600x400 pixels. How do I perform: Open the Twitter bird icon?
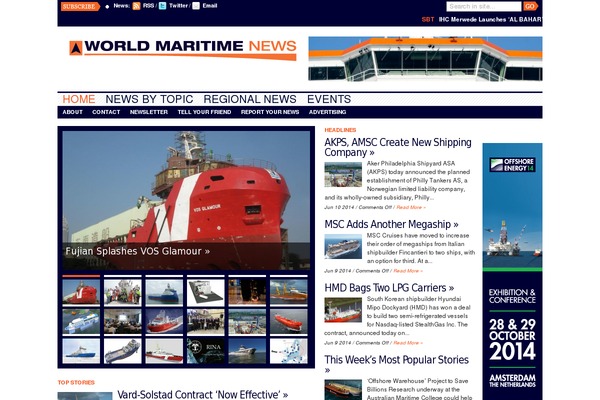(x=162, y=6)
